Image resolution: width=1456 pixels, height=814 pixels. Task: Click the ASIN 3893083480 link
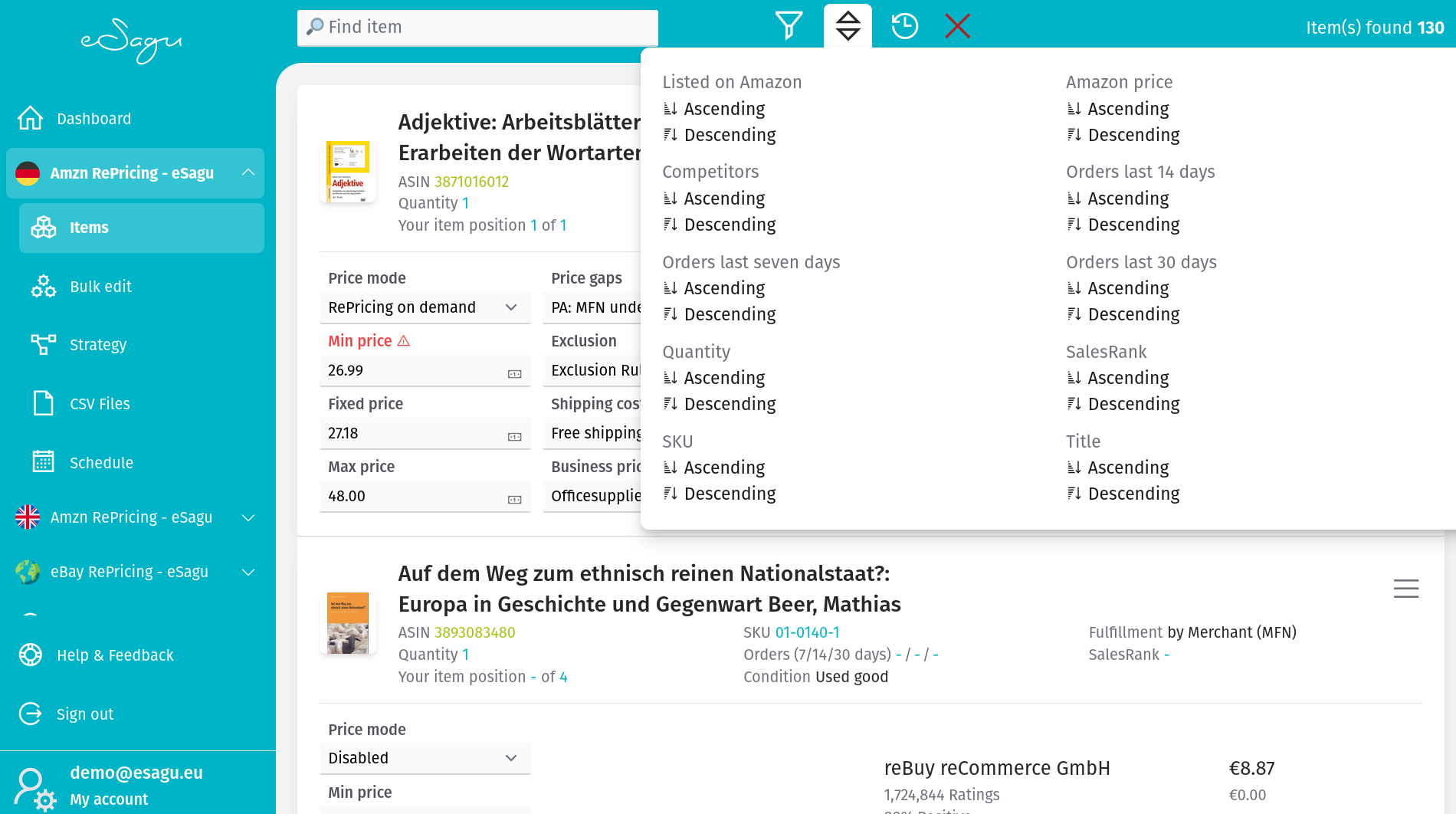(x=474, y=632)
